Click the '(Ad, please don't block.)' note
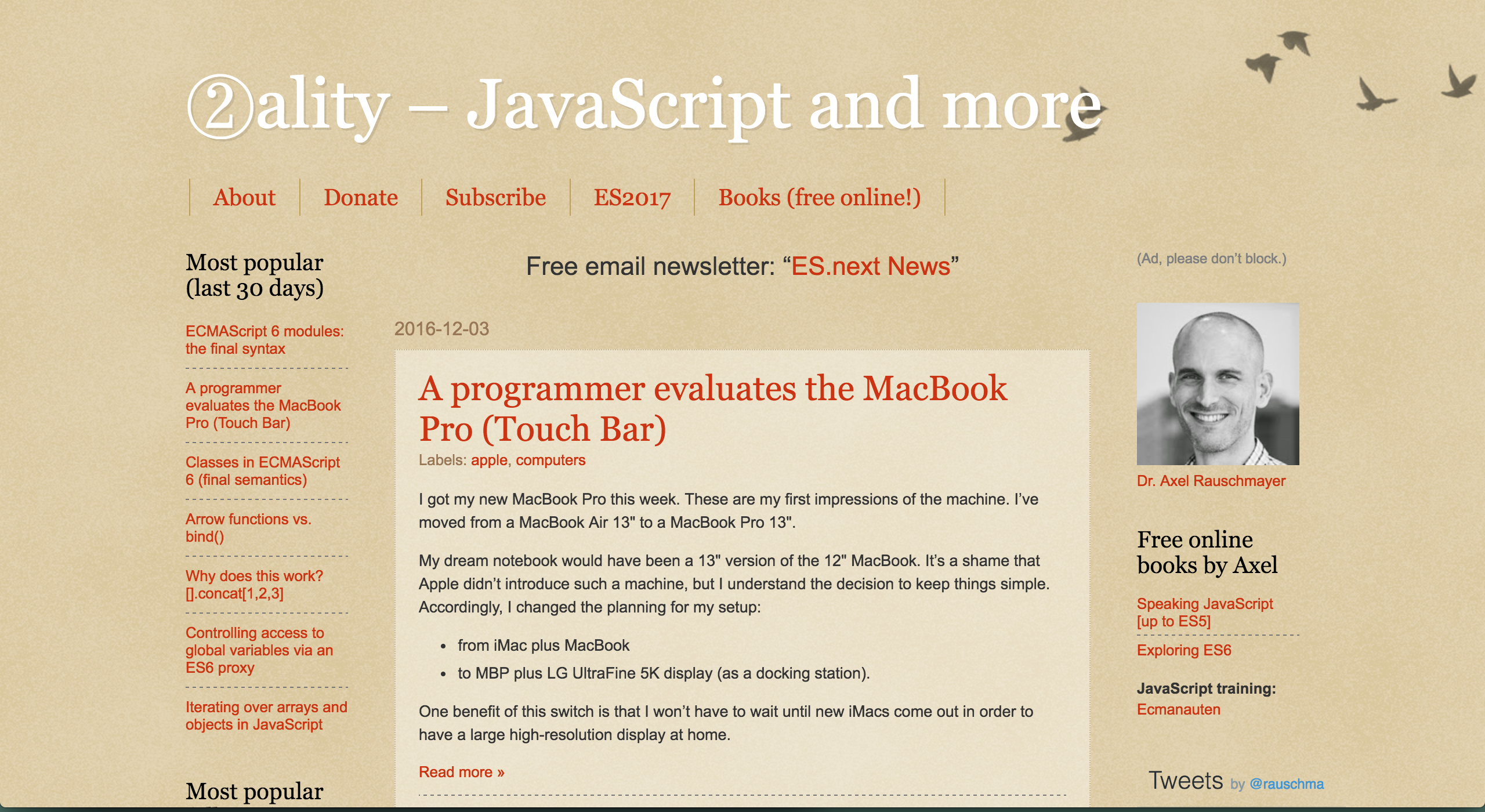The height and width of the screenshot is (812, 1485). [1211, 259]
